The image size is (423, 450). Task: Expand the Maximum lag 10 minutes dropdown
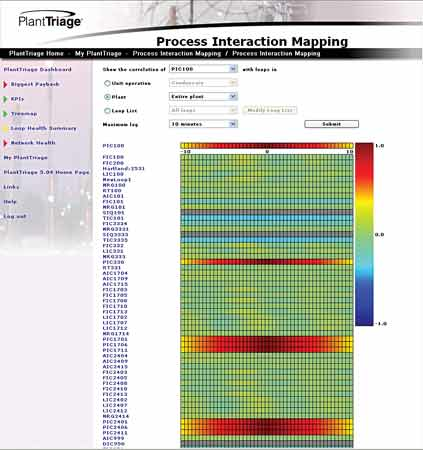(203, 124)
